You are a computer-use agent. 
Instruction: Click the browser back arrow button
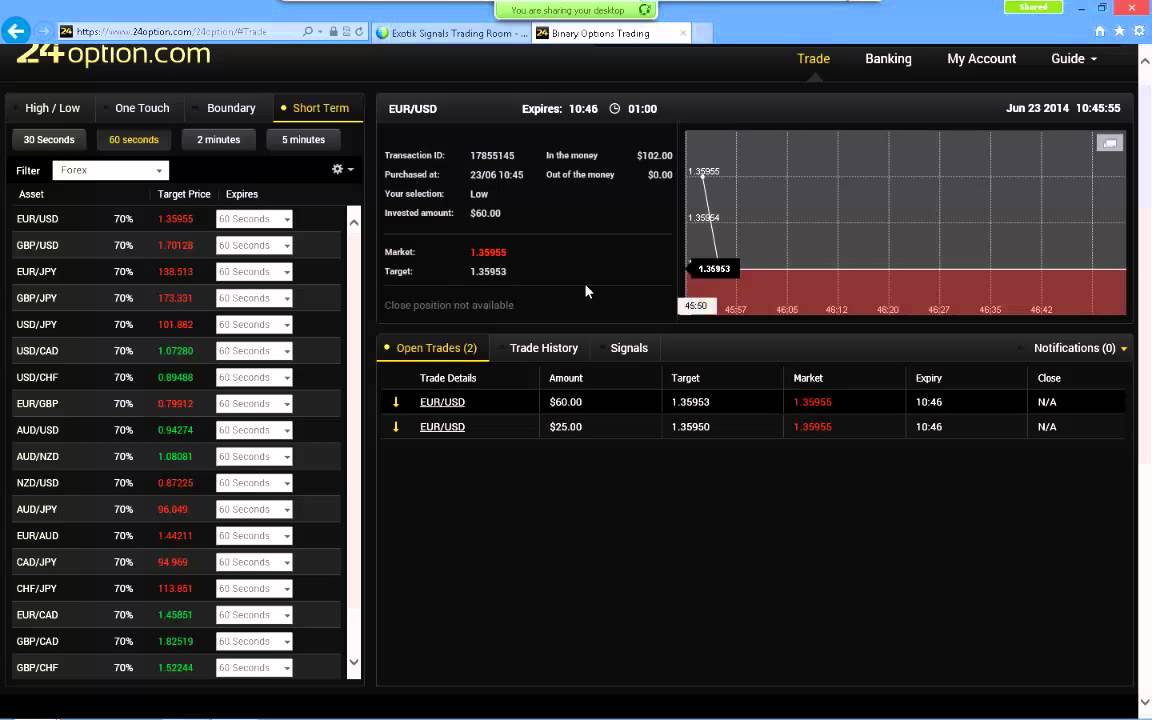pyautogui.click(x=15, y=31)
